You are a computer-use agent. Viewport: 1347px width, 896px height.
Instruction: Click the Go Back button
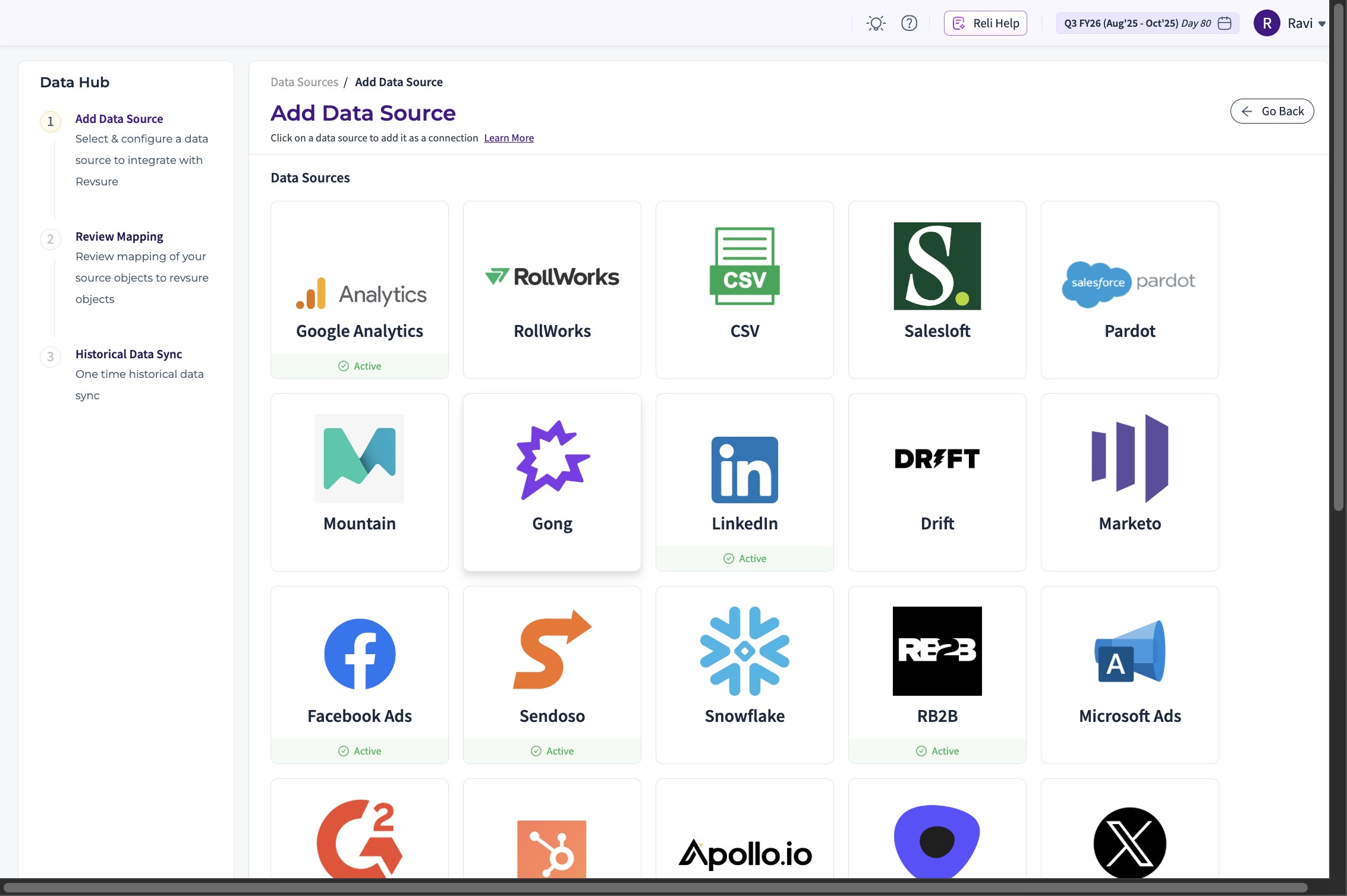1272,111
